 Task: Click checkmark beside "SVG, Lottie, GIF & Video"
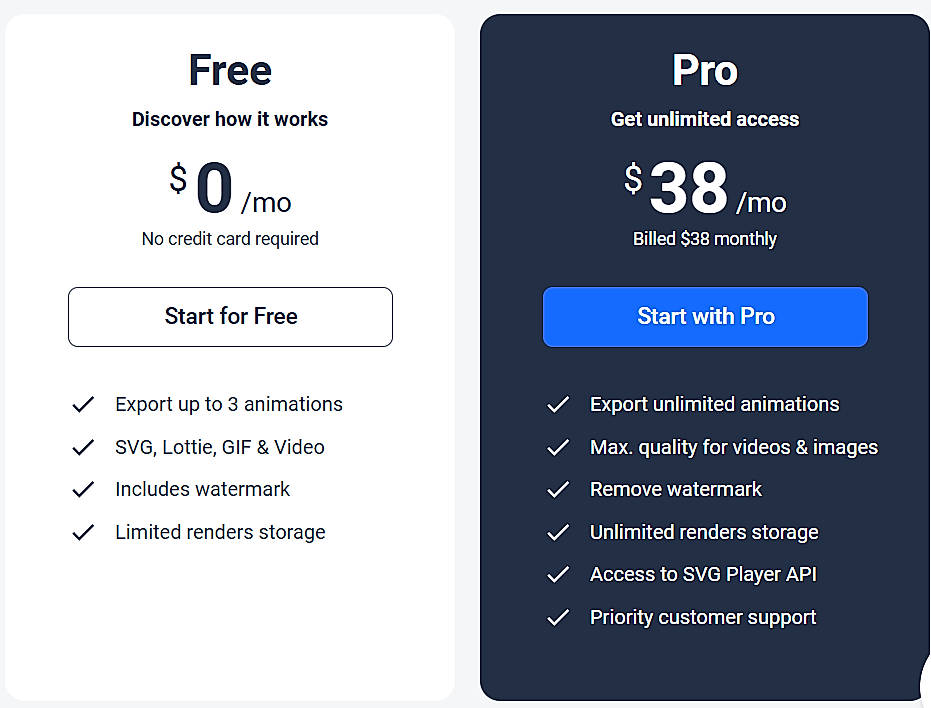84,447
